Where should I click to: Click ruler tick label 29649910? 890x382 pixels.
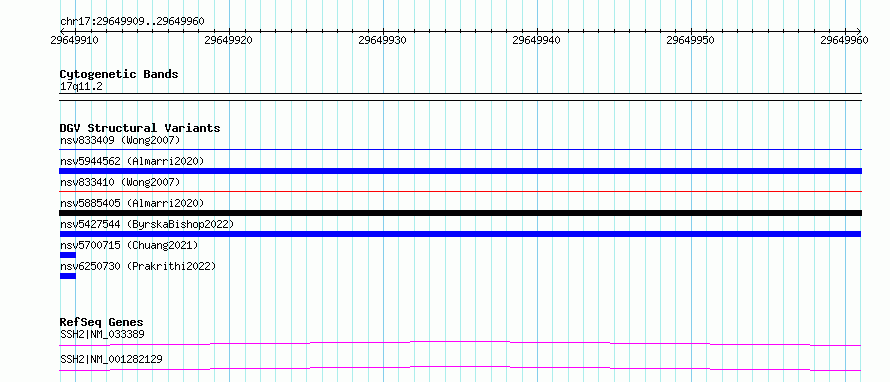click(x=74, y=40)
